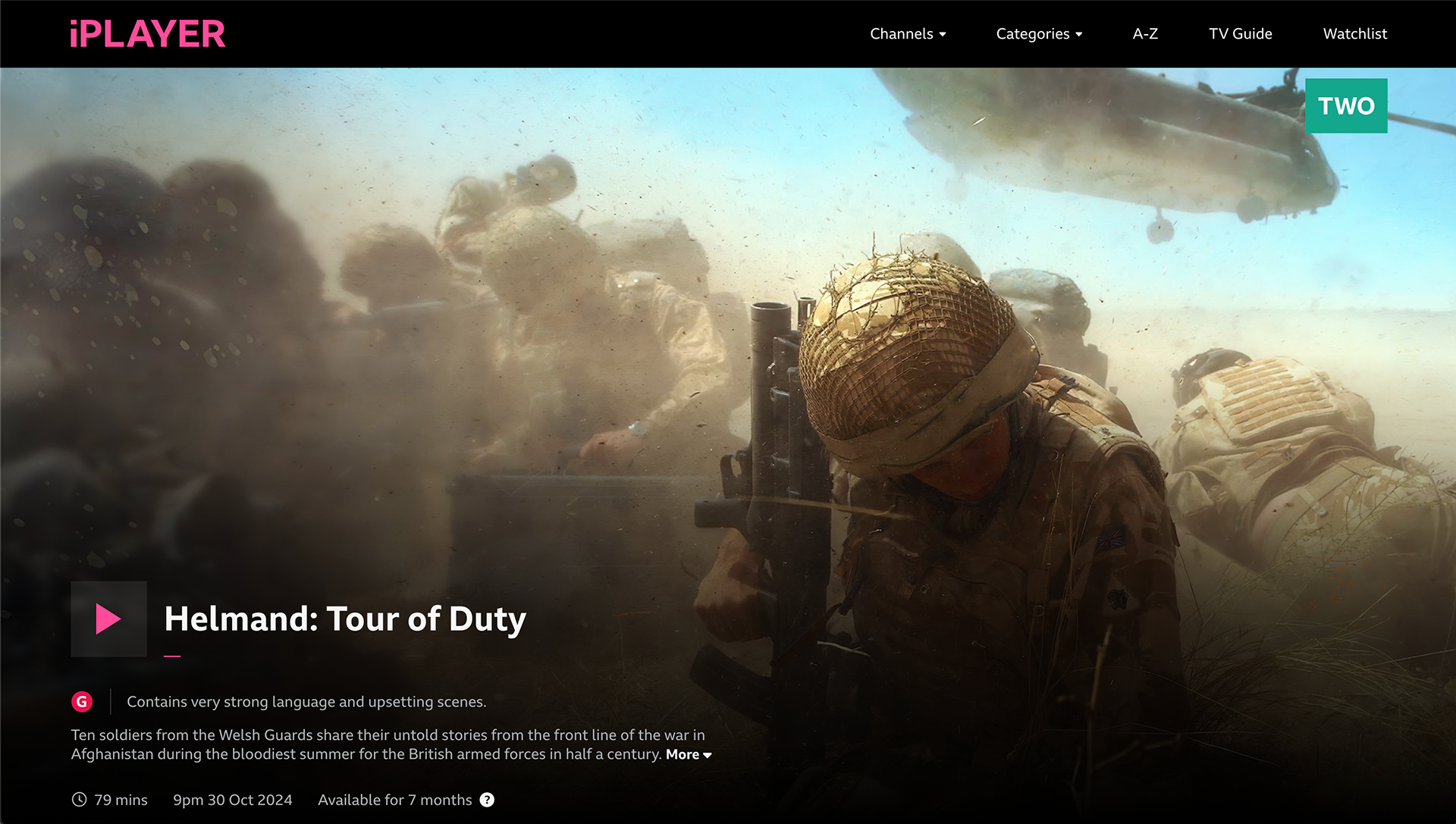Go to the A-Z listing
1456x824 pixels.
pyautogui.click(x=1144, y=34)
